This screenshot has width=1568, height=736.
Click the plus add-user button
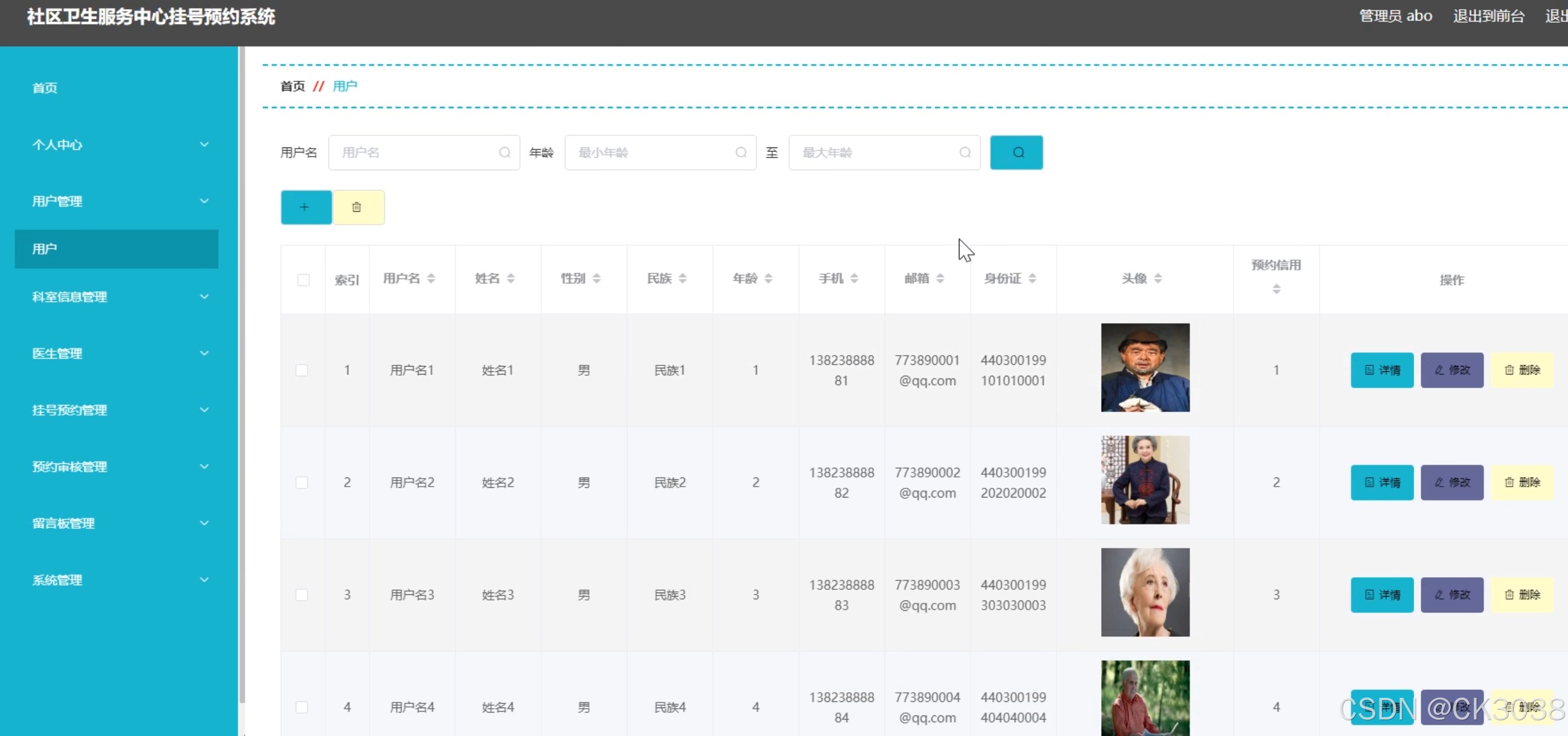pos(306,207)
